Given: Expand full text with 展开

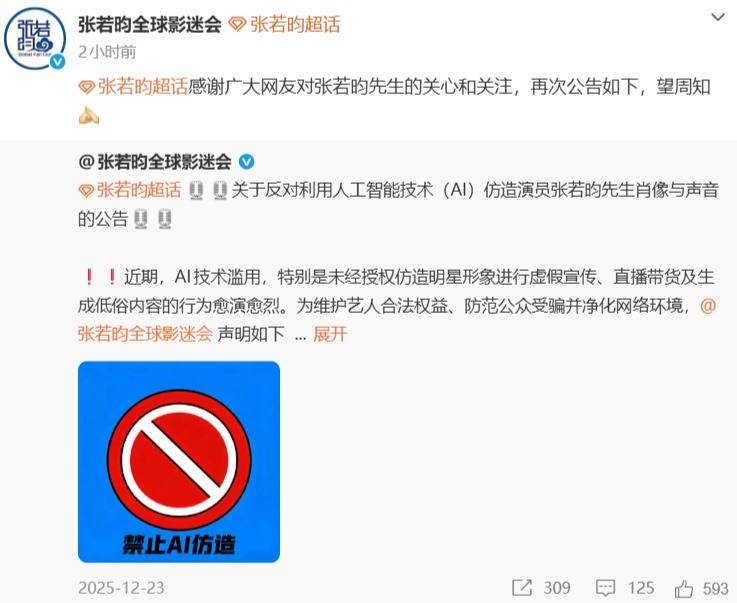Looking at the screenshot, I should (x=330, y=334).
